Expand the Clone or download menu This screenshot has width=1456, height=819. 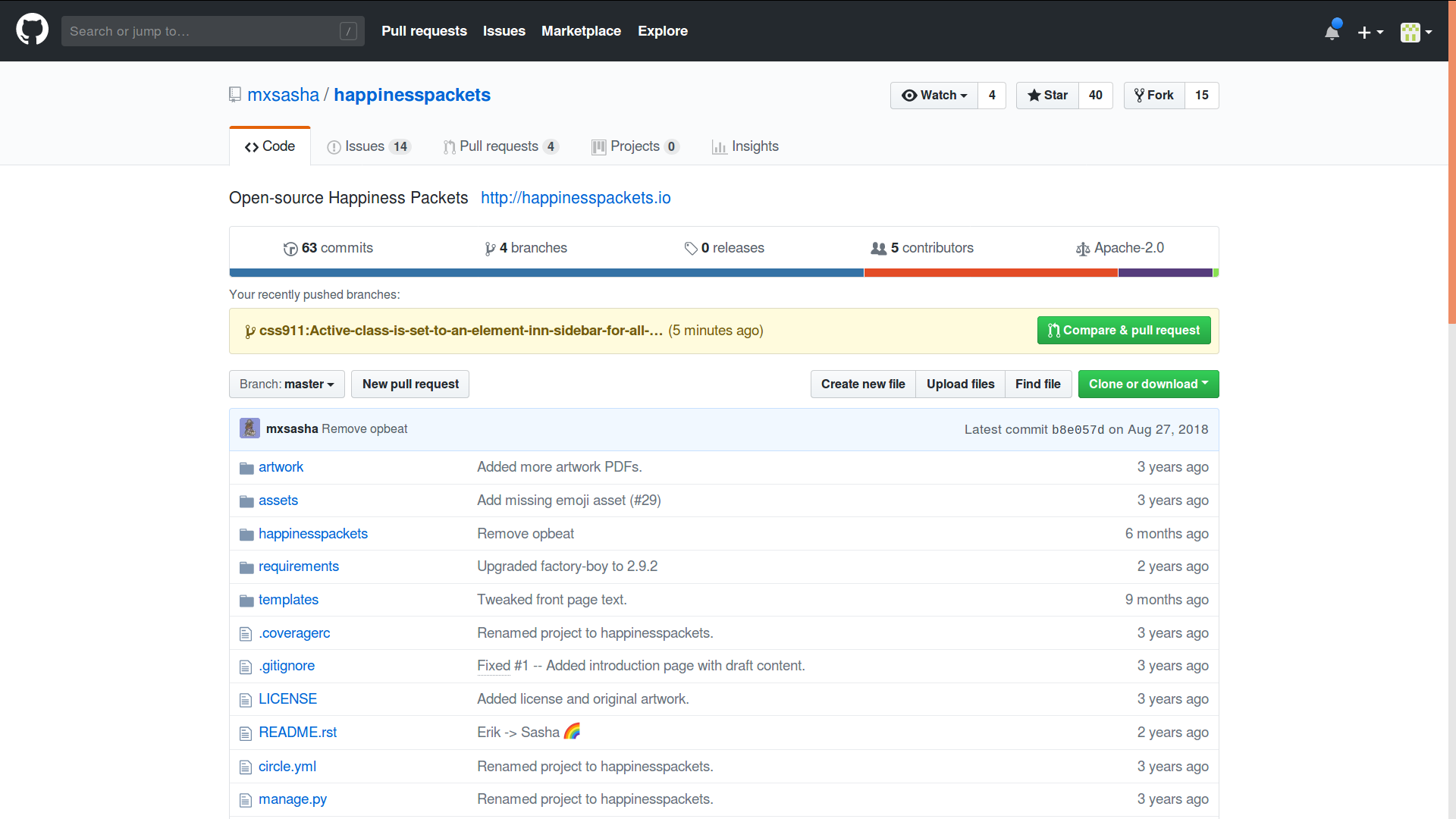point(1149,384)
